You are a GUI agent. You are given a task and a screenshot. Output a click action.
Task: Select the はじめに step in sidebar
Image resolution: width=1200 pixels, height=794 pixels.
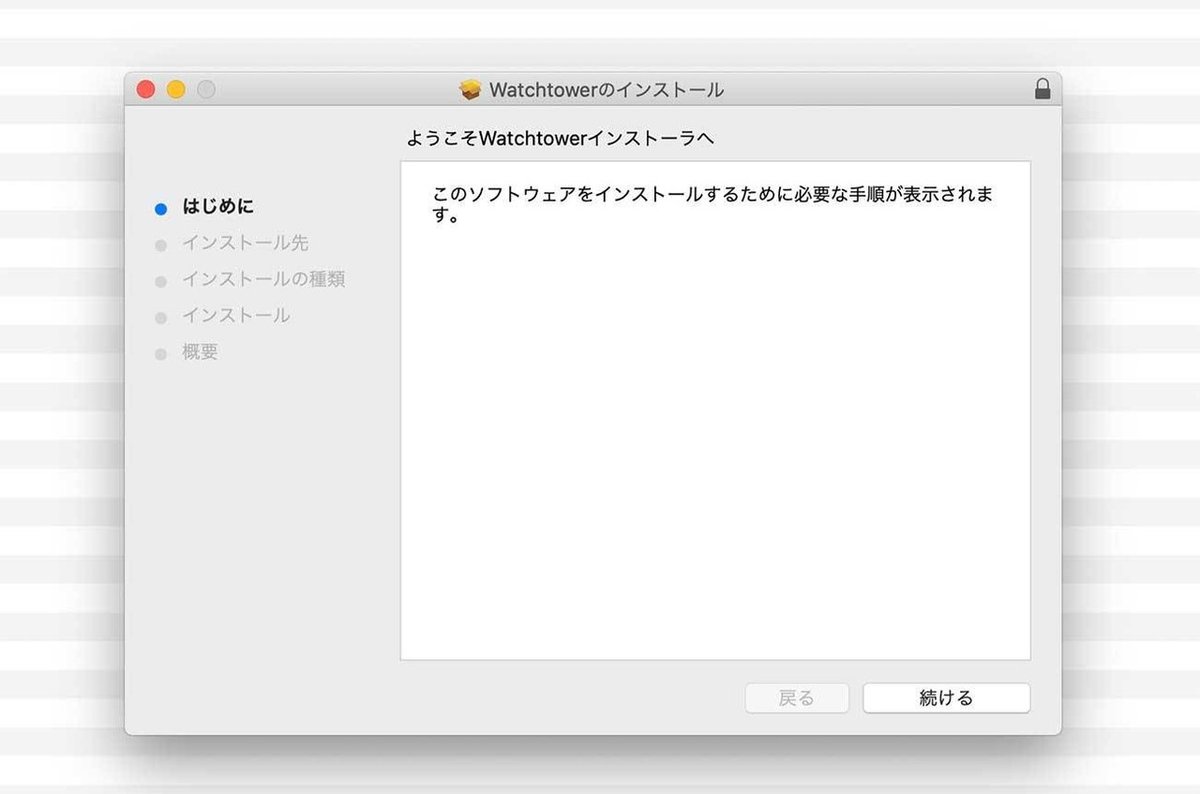pos(218,207)
